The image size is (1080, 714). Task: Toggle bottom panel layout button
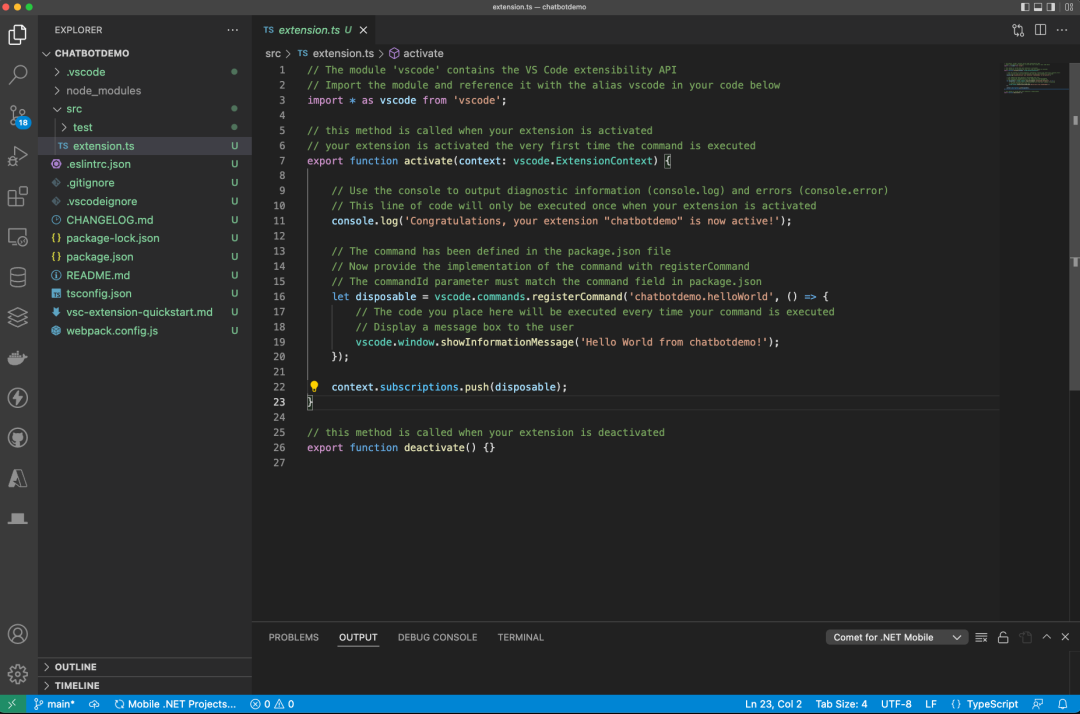point(1038,7)
